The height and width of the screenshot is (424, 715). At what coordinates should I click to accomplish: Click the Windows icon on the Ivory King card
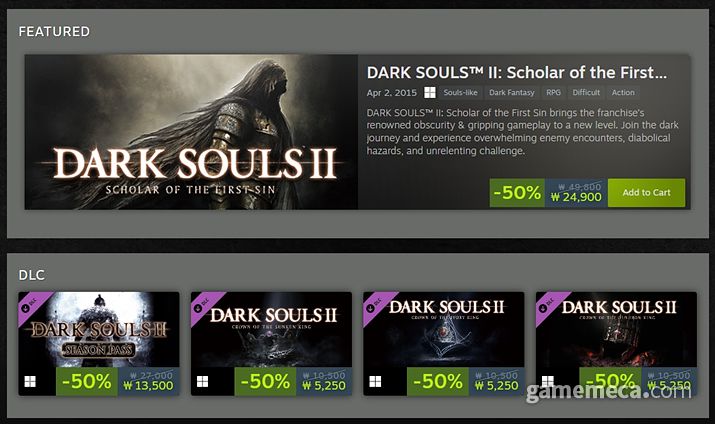[x=375, y=381]
